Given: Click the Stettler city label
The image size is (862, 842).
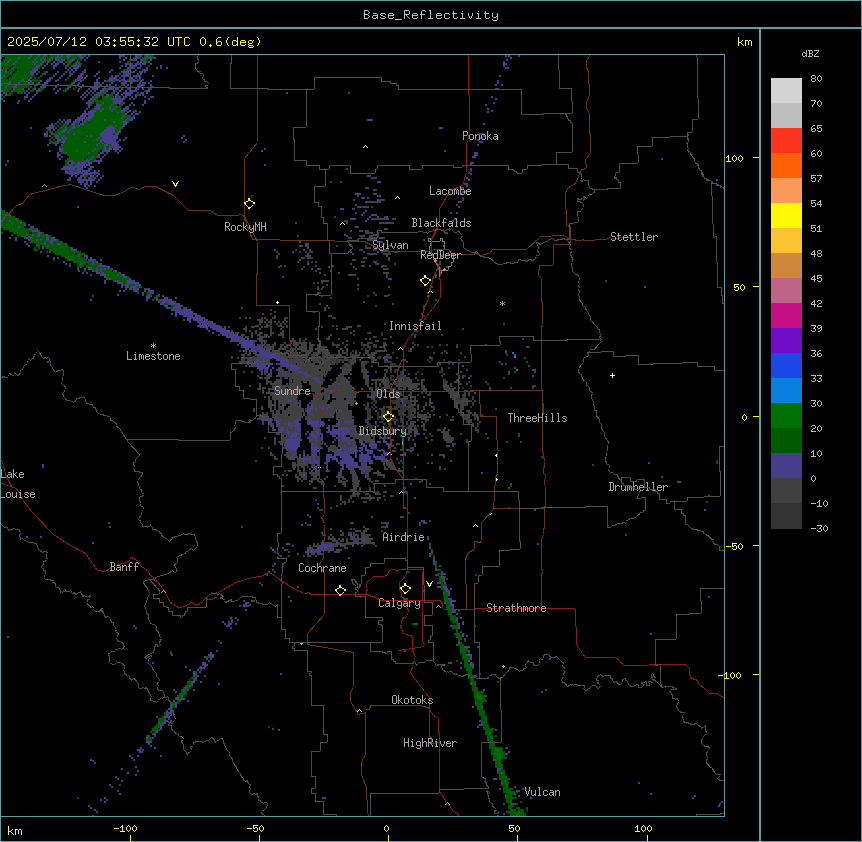Looking at the screenshot, I should coord(634,237).
